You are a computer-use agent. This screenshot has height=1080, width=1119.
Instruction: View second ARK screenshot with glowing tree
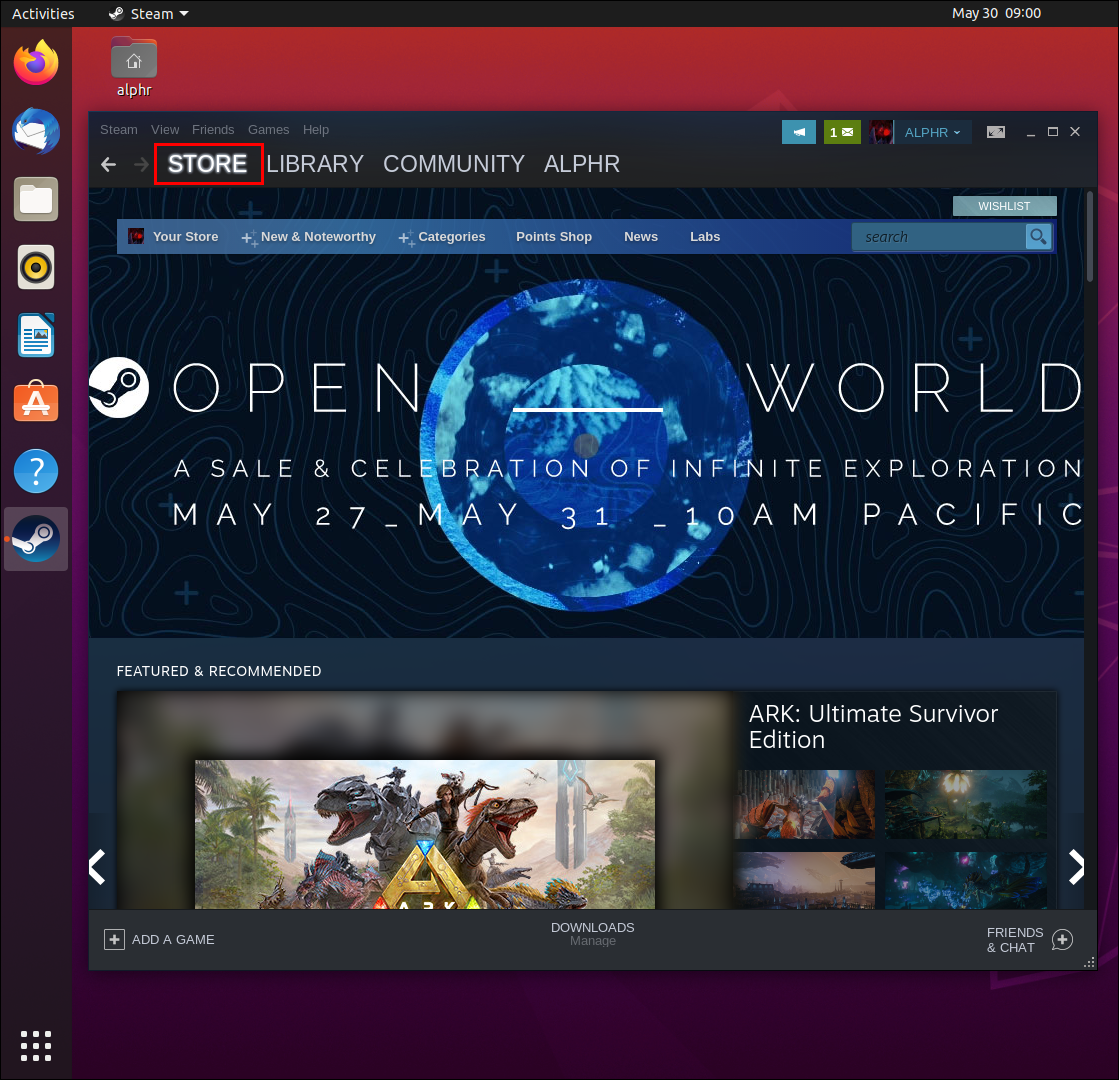966,804
